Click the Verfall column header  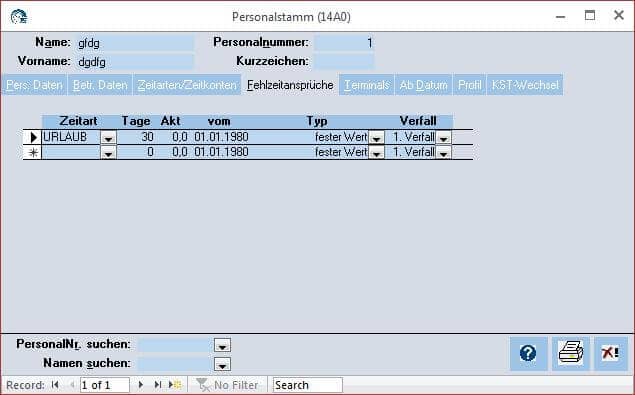click(418, 121)
